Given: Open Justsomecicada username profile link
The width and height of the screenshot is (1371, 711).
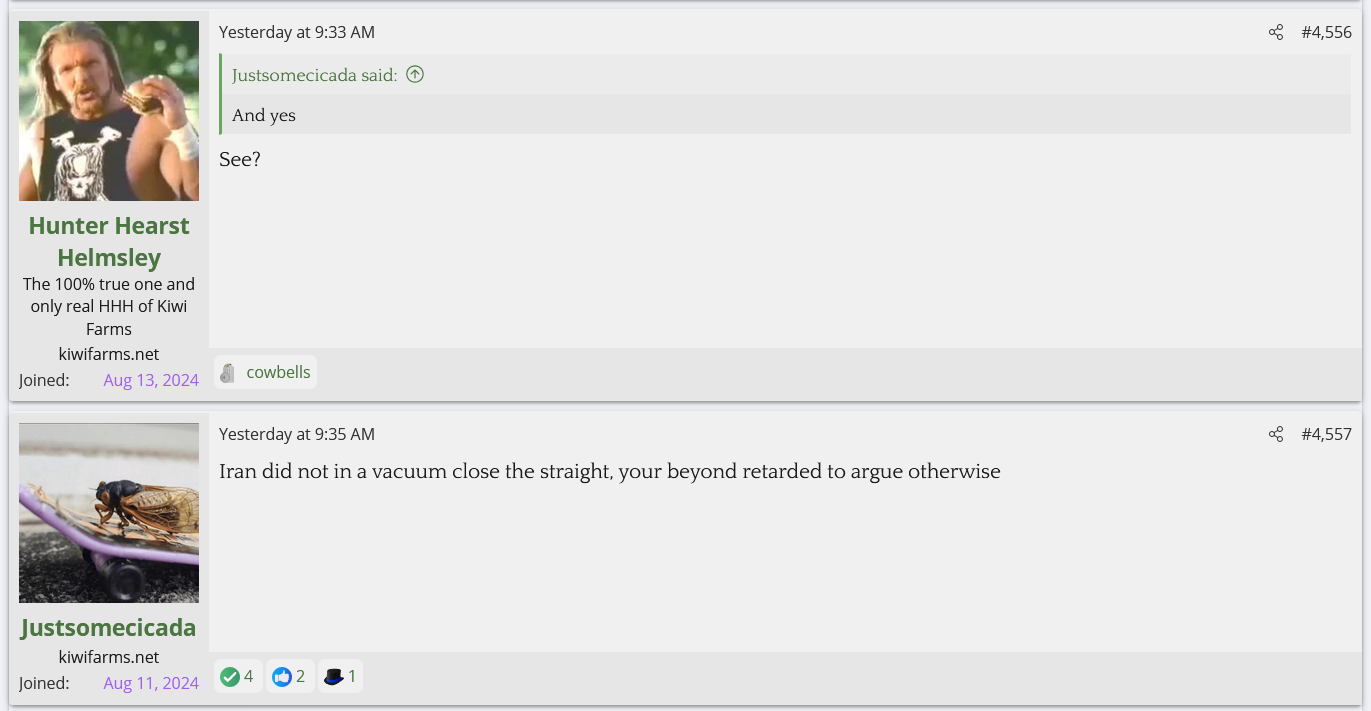Looking at the screenshot, I should point(109,628).
